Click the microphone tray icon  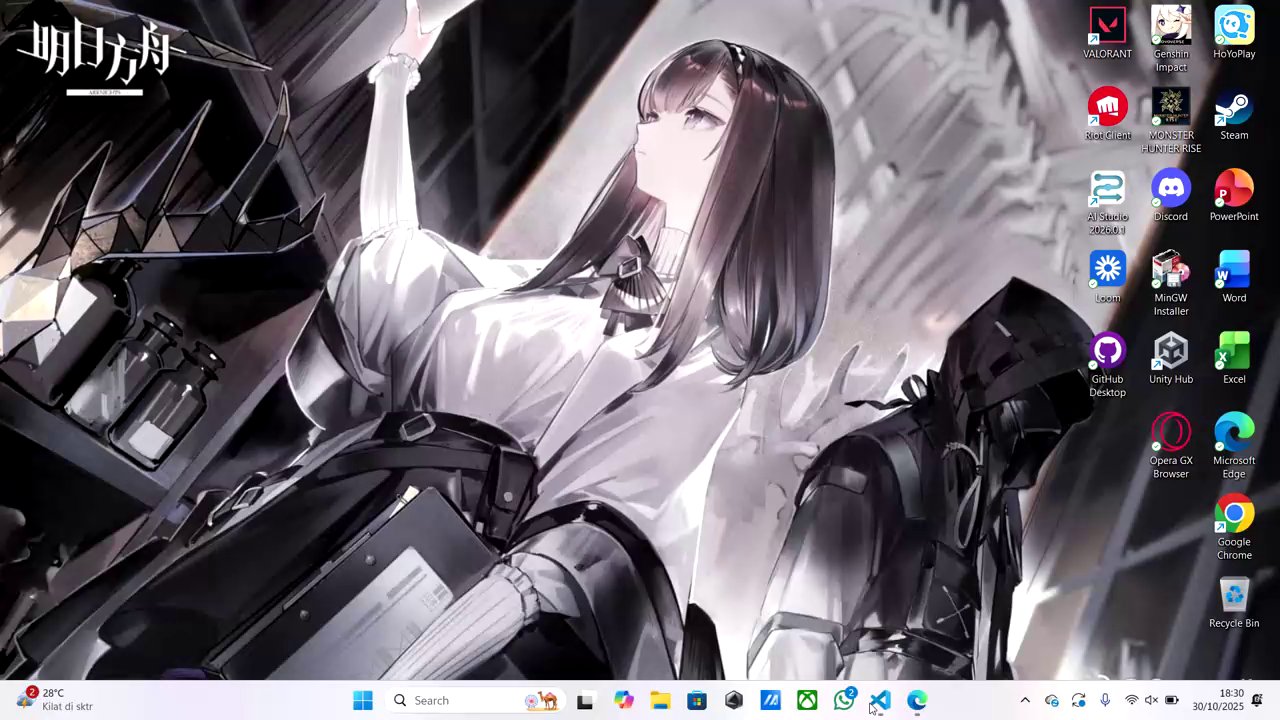coord(1105,701)
